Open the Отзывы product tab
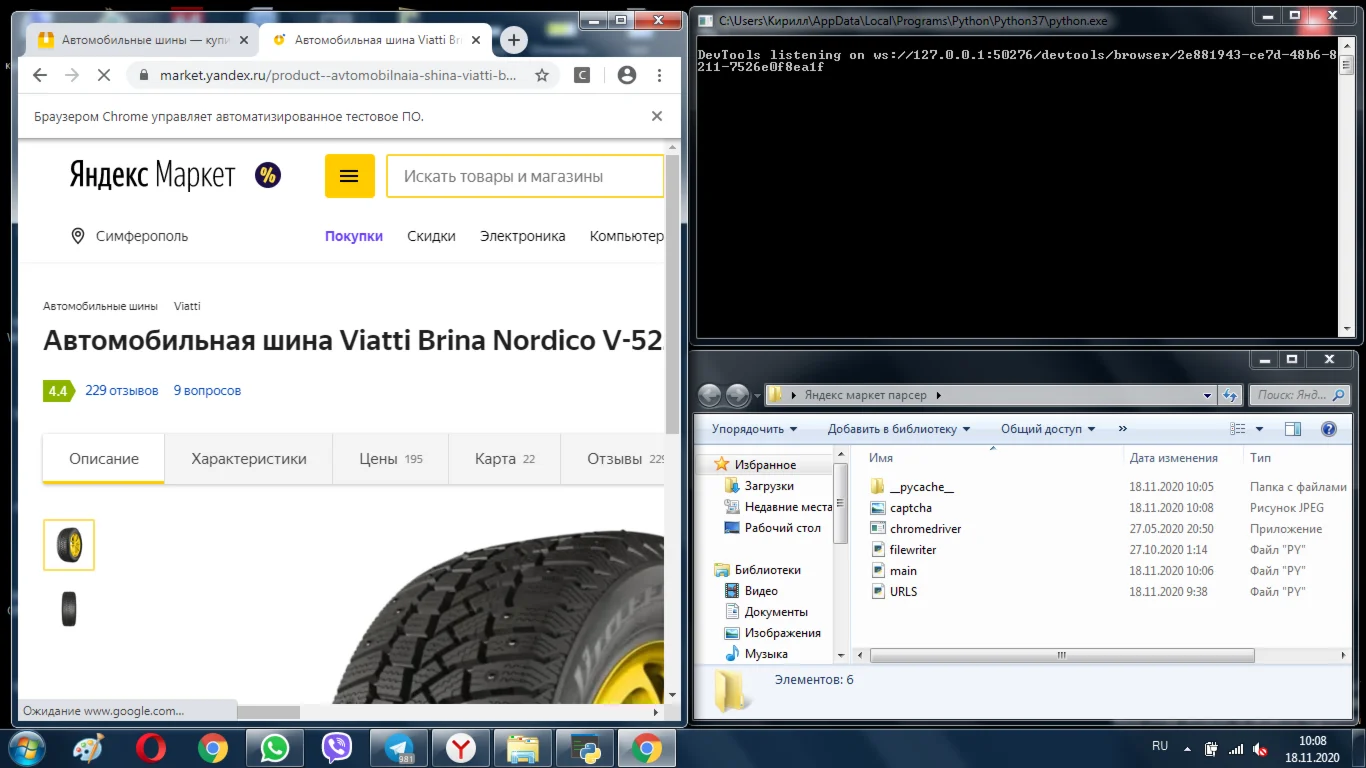The width and height of the screenshot is (1366, 768). (614, 459)
